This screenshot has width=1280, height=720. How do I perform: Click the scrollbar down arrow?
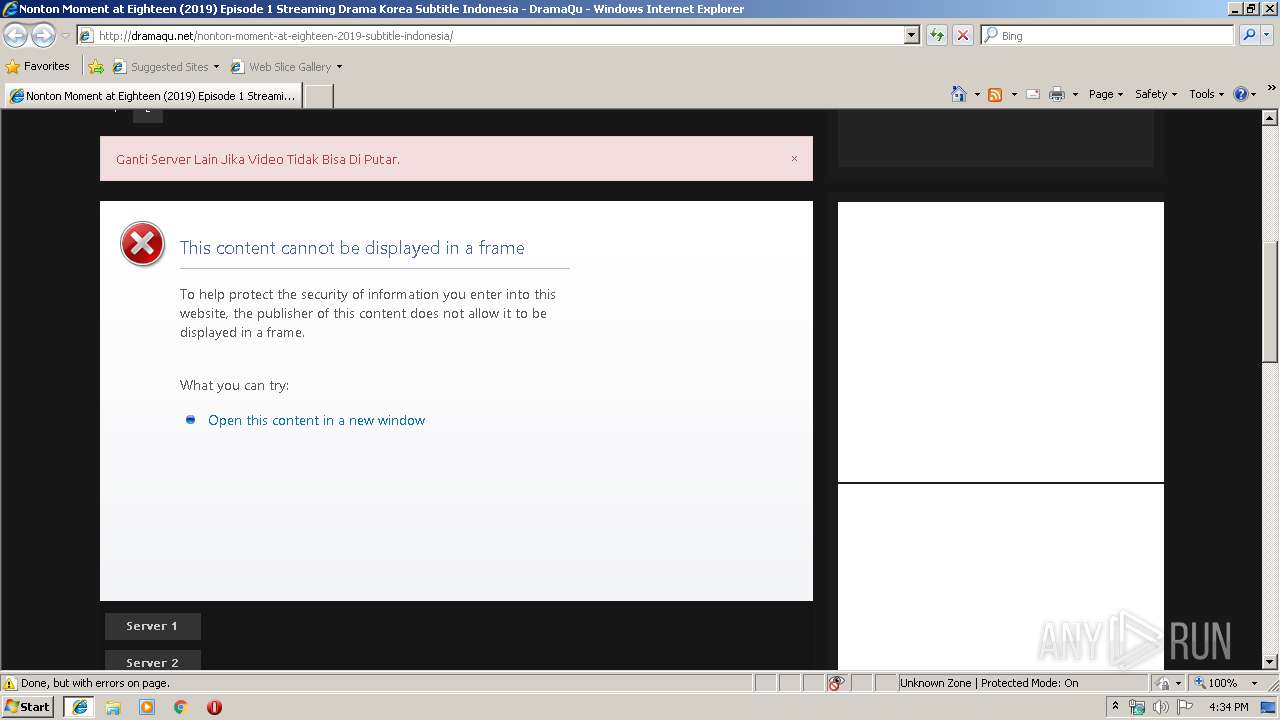pyautogui.click(x=1270, y=661)
